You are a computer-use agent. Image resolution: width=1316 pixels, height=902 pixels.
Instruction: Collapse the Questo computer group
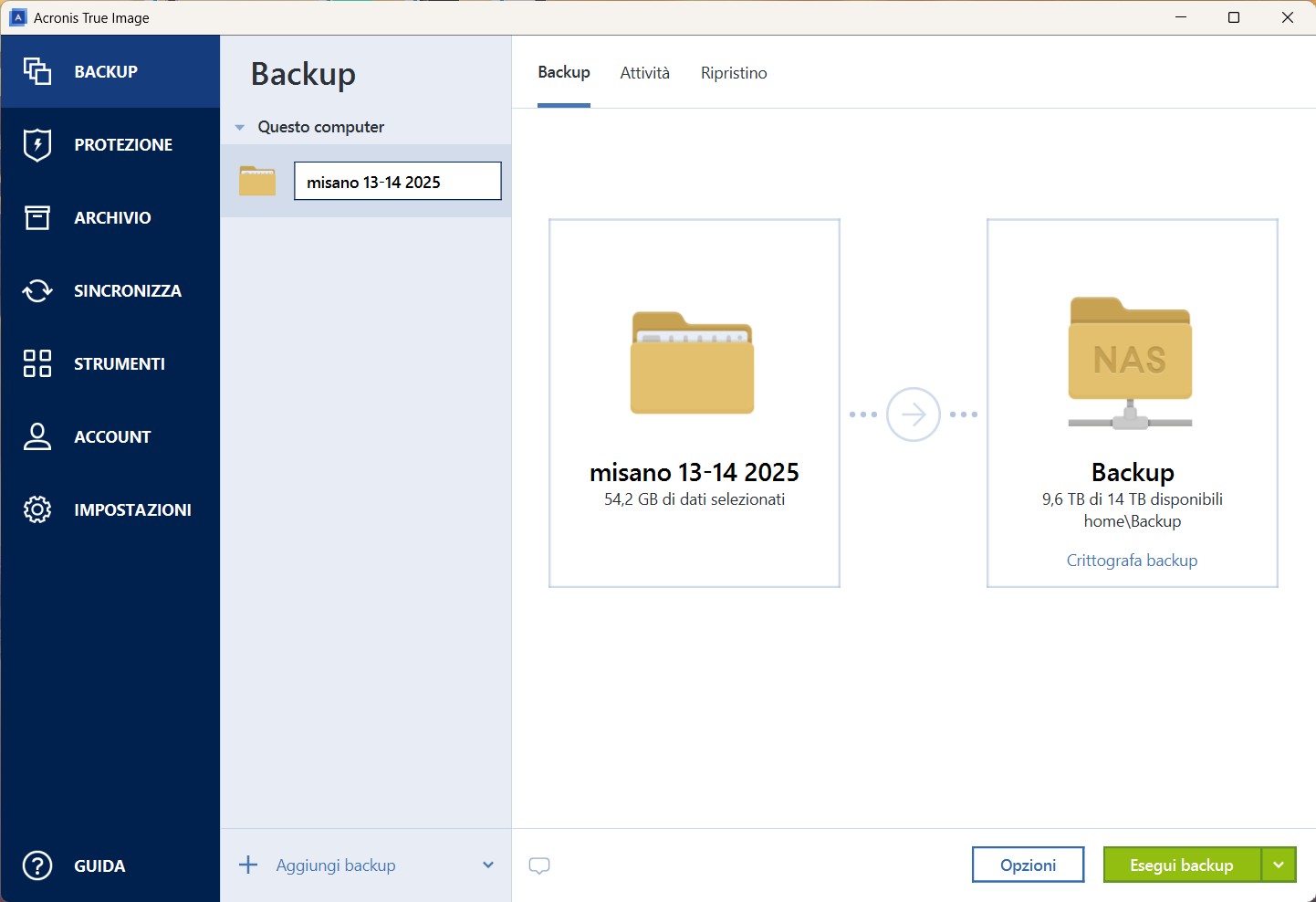point(240,128)
